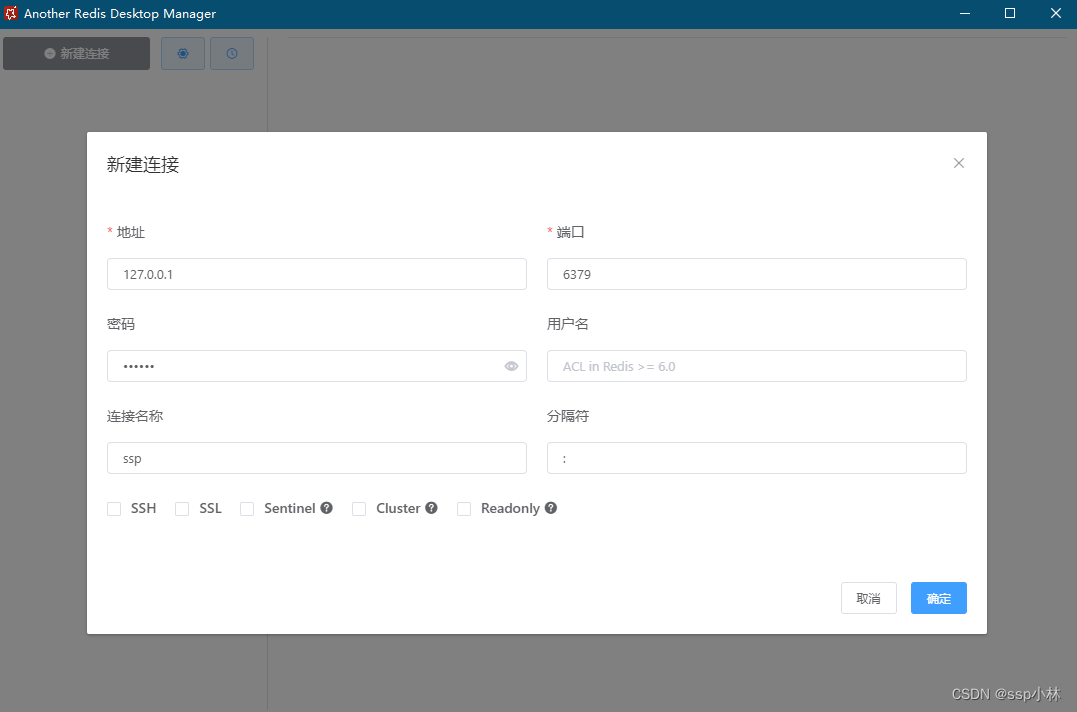Enable the Readonly option
The height and width of the screenshot is (712, 1077).
click(464, 508)
